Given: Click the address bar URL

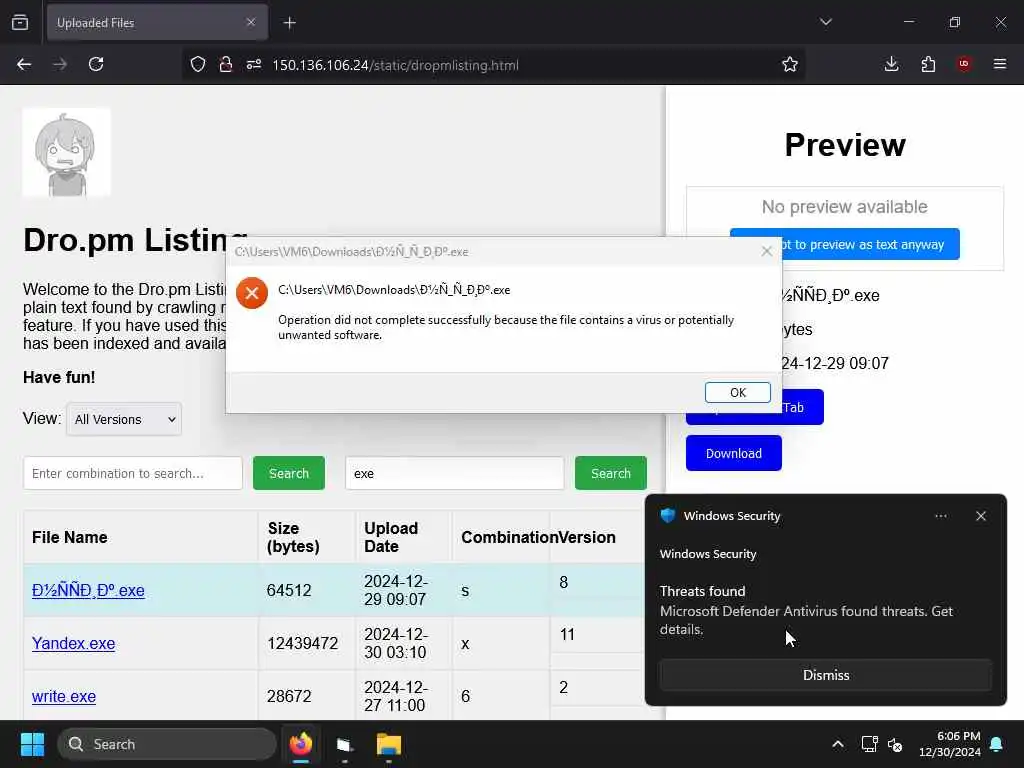Looking at the screenshot, I should click(x=395, y=65).
